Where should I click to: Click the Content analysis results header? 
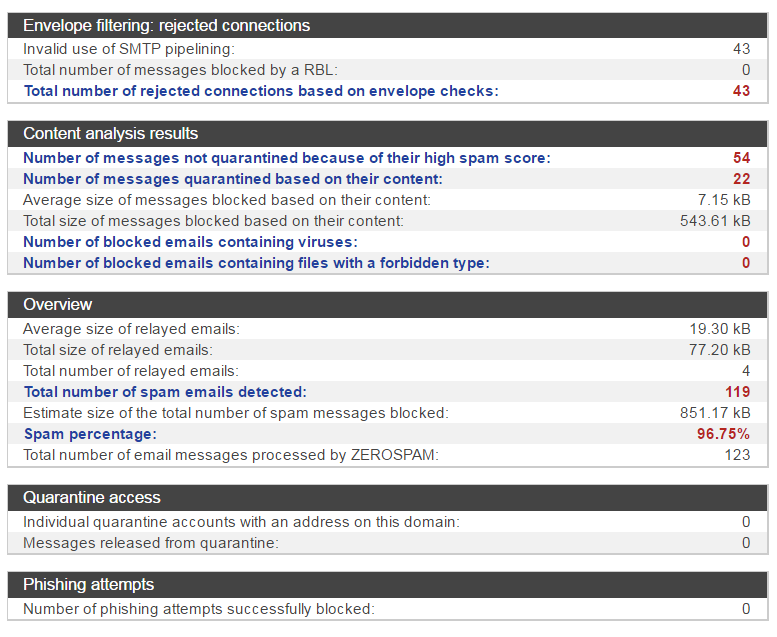pyautogui.click(x=388, y=134)
